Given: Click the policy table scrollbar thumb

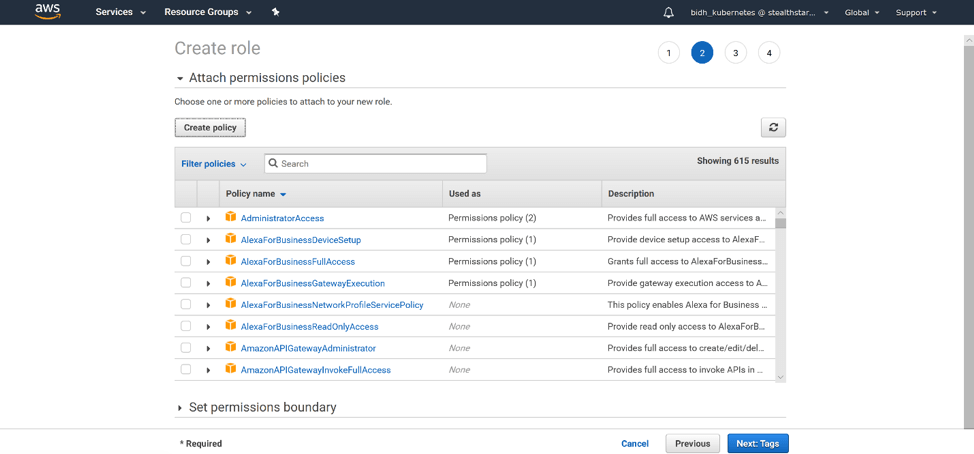Looking at the screenshot, I should click(x=780, y=224).
